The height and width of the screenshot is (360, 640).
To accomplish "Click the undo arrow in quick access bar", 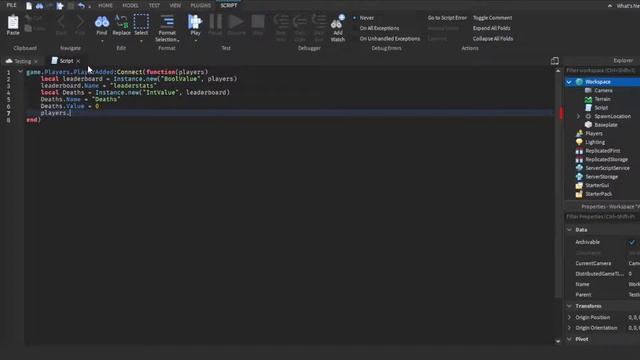I will [x=81, y=6].
